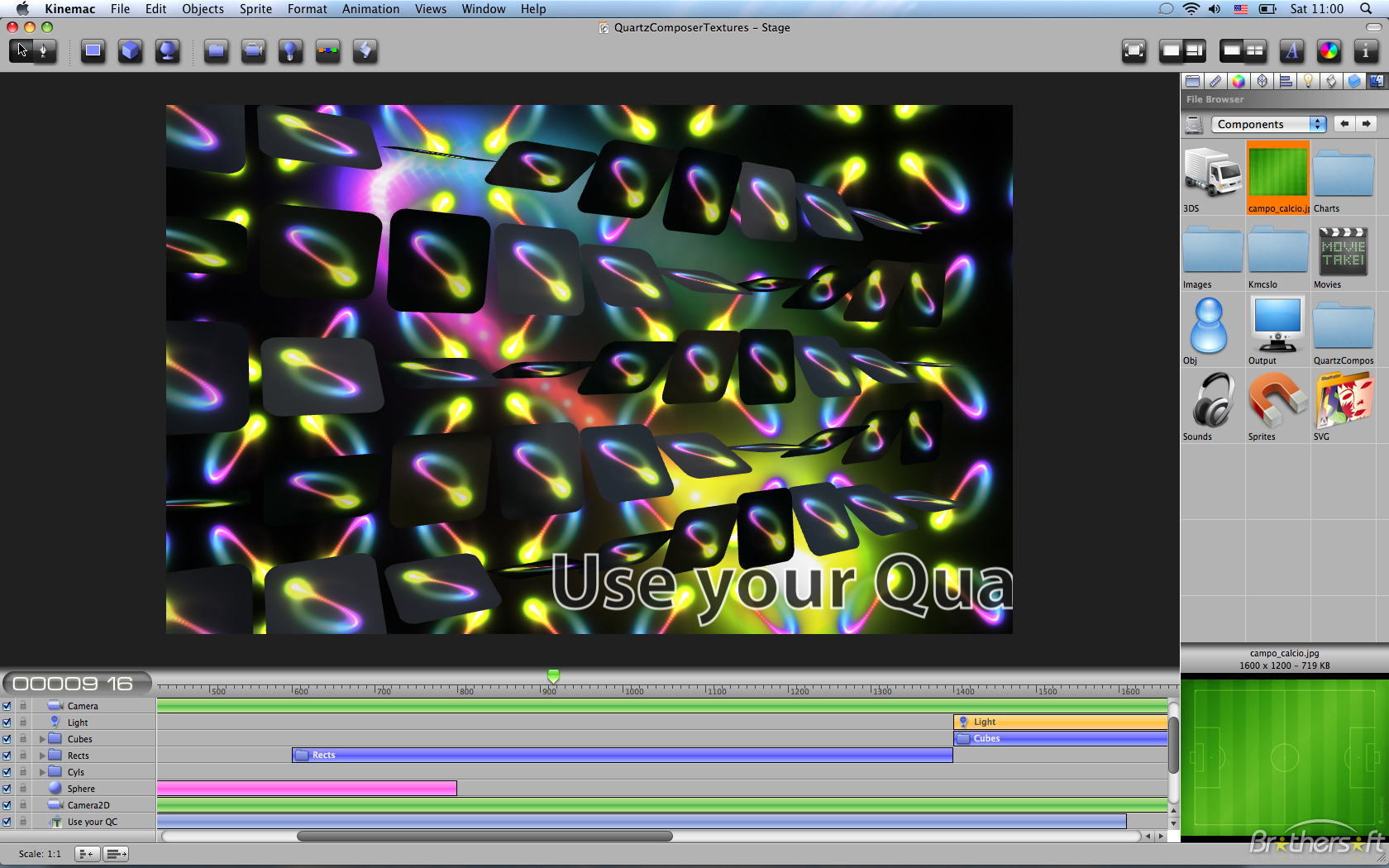1389x868 pixels.
Task: Select the campo_calcio.jpg thumbnail
Action: 1278,178
